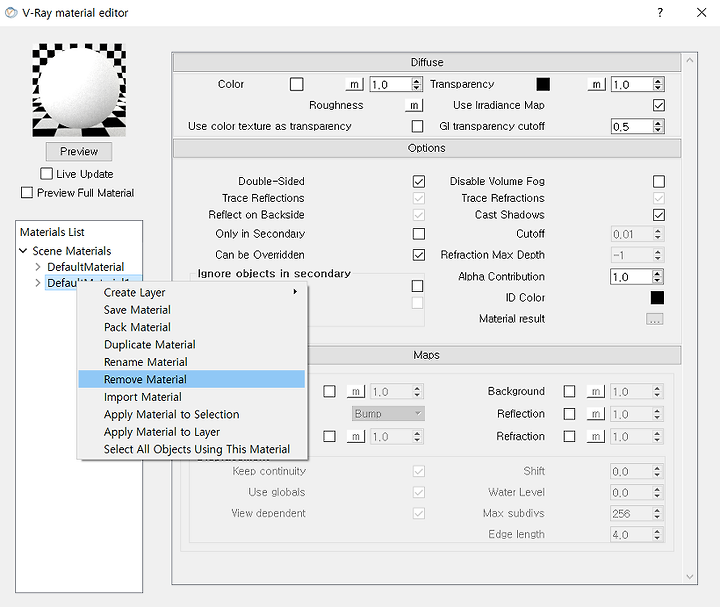Expand the selected DefaultMaterial1 tree item
The height and width of the screenshot is (607, 720).
(x=38, y=283)
